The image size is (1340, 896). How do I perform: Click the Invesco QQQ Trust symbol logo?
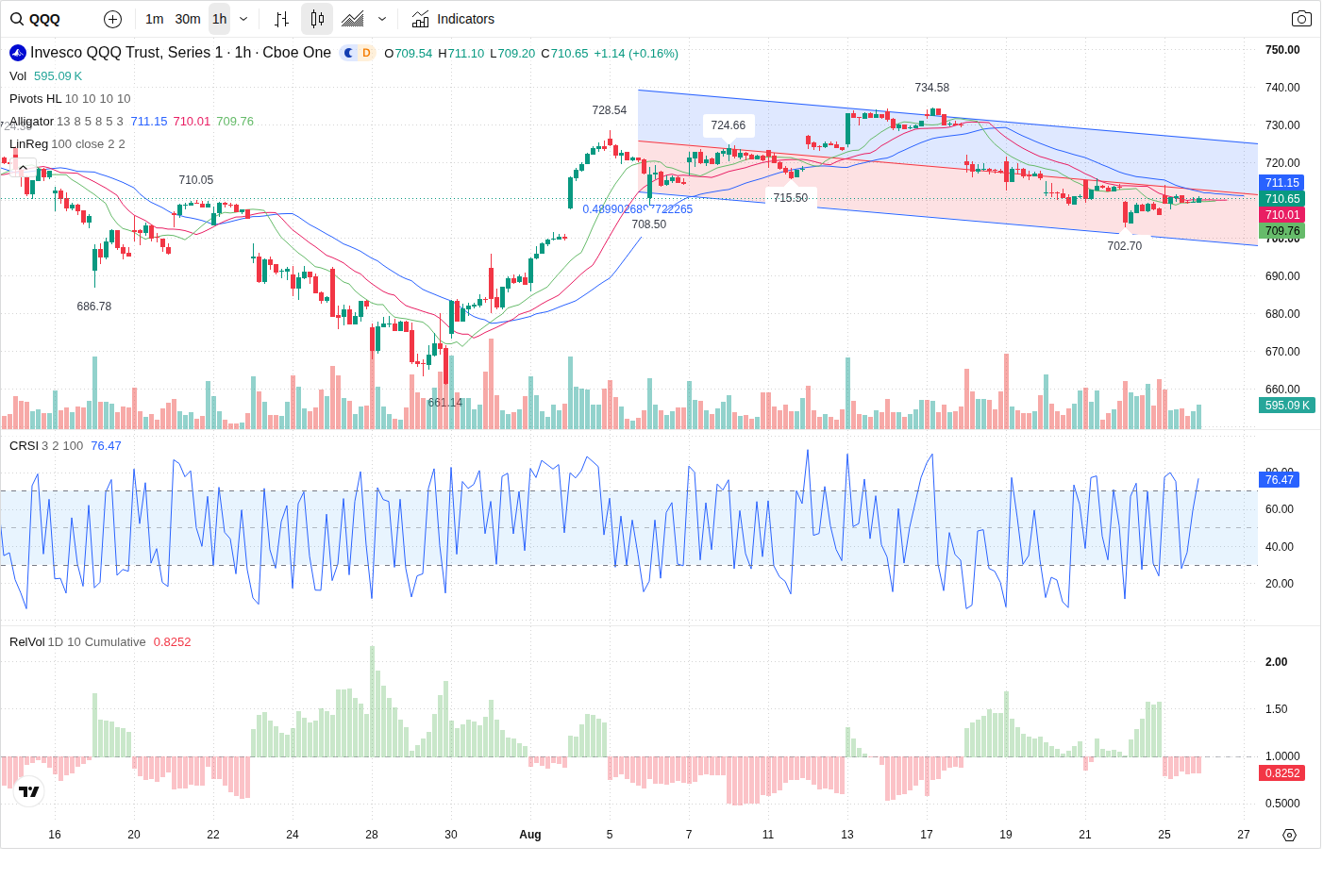pyautogui.click(x=18, y=53)
